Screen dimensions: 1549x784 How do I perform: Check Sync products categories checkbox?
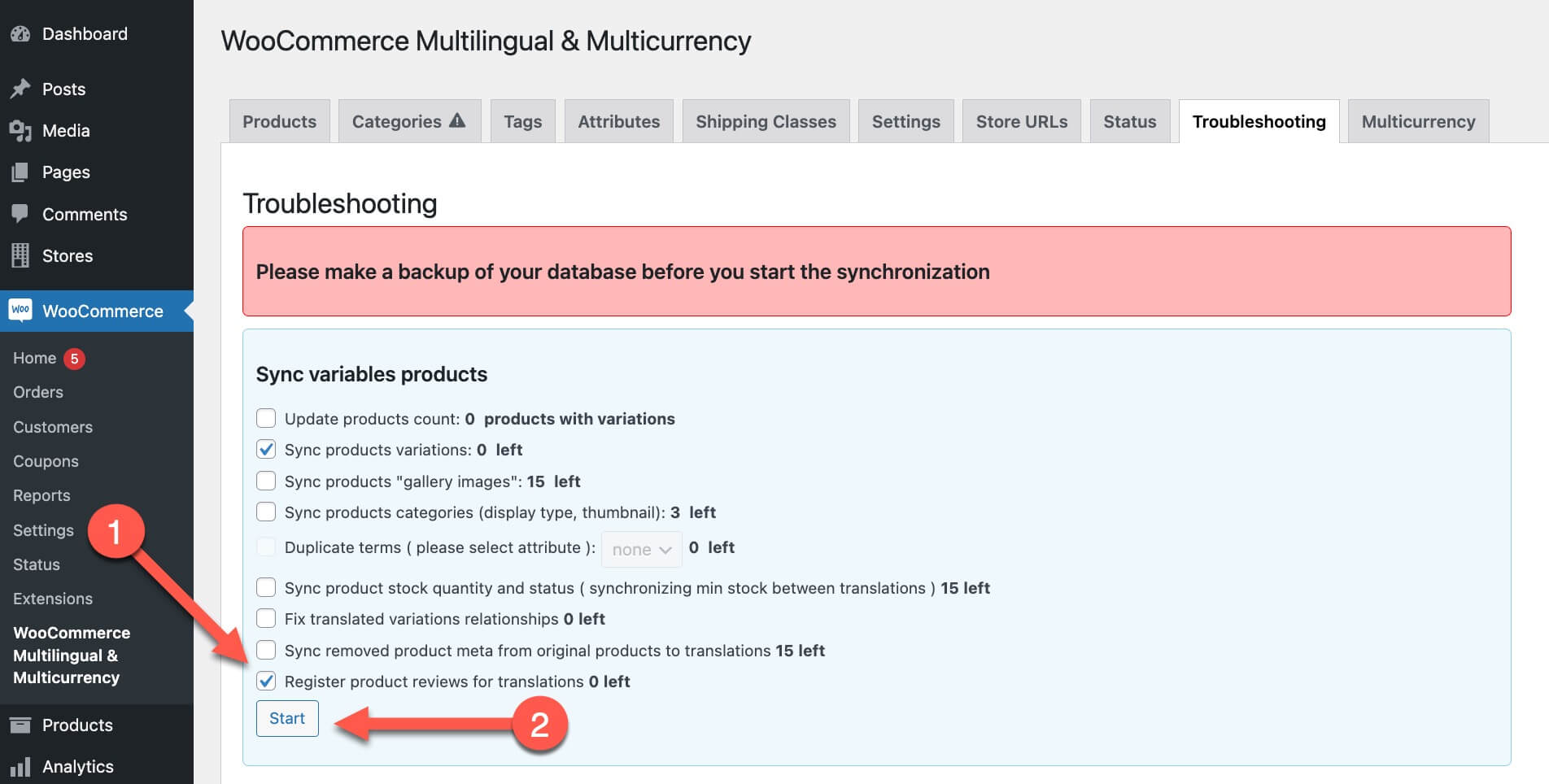tap(266, 512)
